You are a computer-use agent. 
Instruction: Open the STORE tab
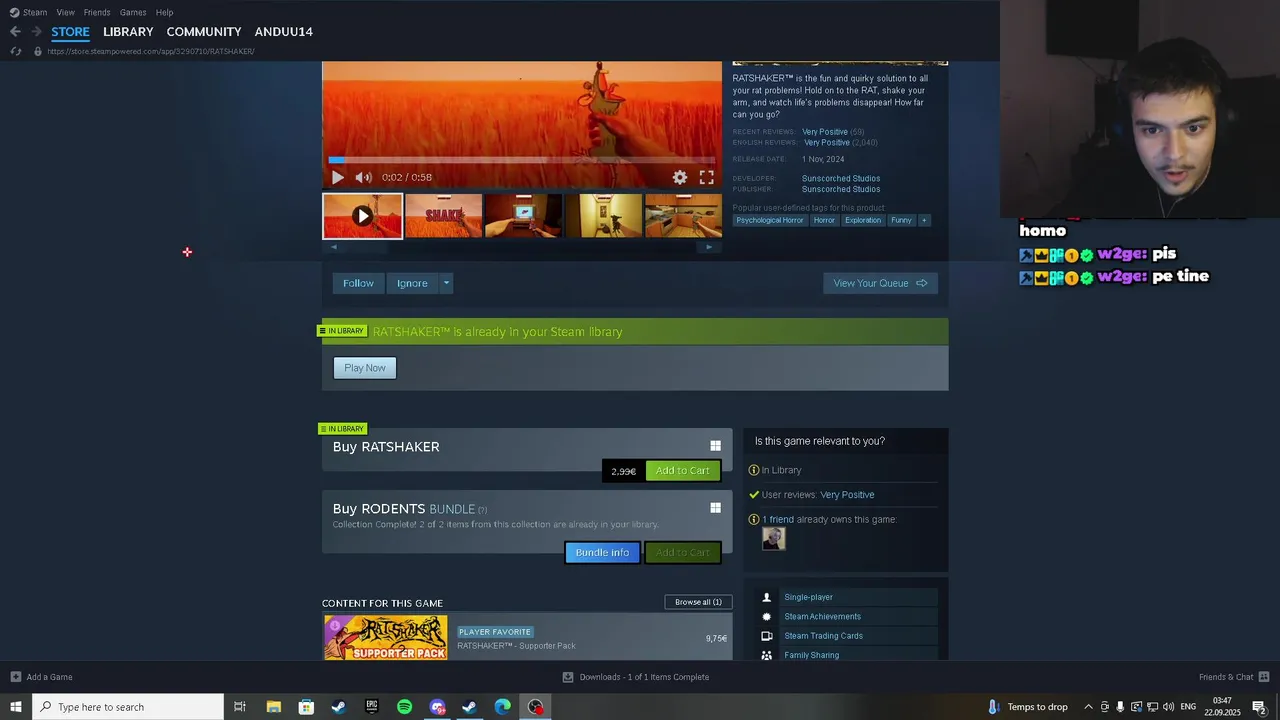coord(70,32)
